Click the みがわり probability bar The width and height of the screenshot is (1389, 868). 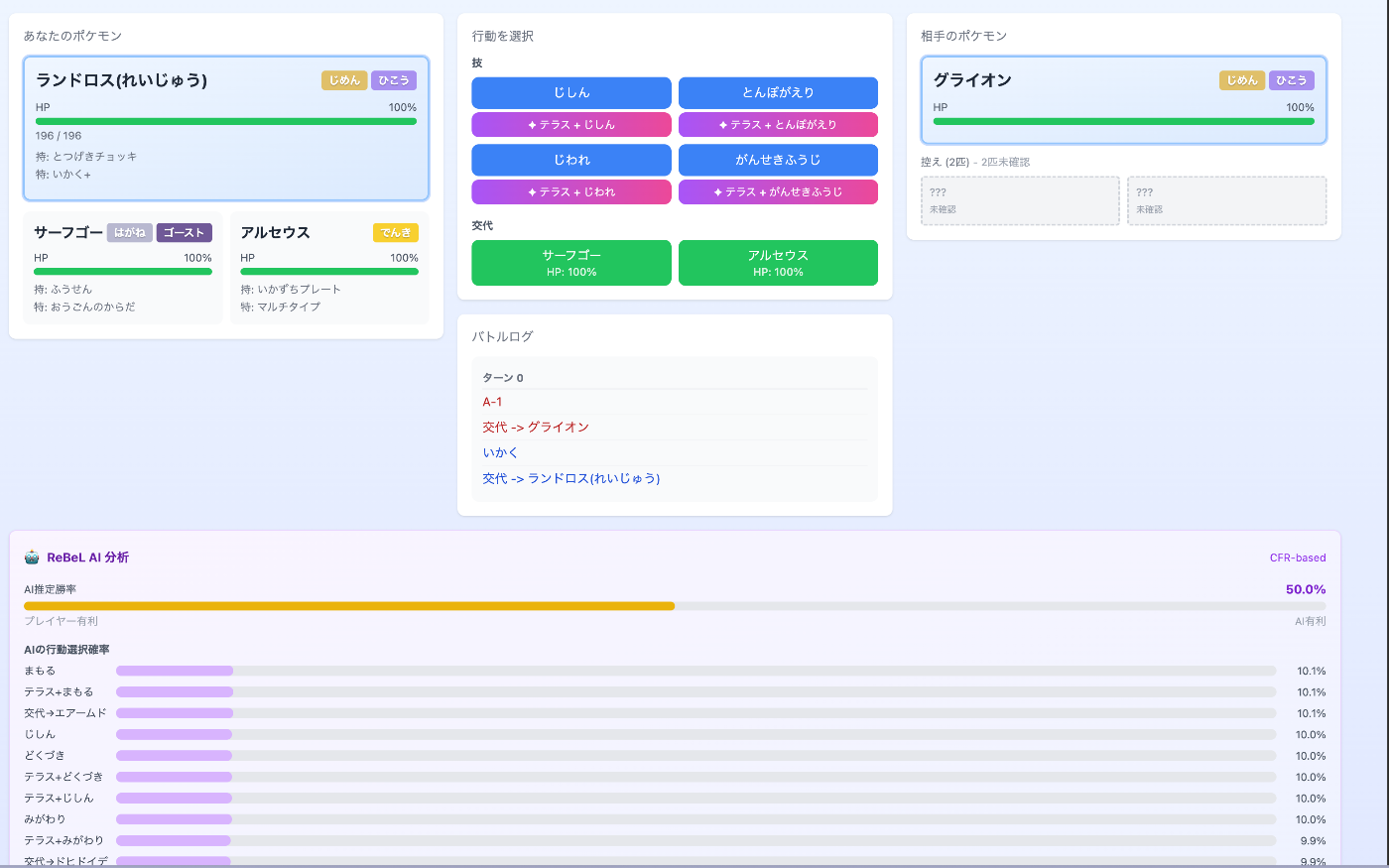[695, 819]
